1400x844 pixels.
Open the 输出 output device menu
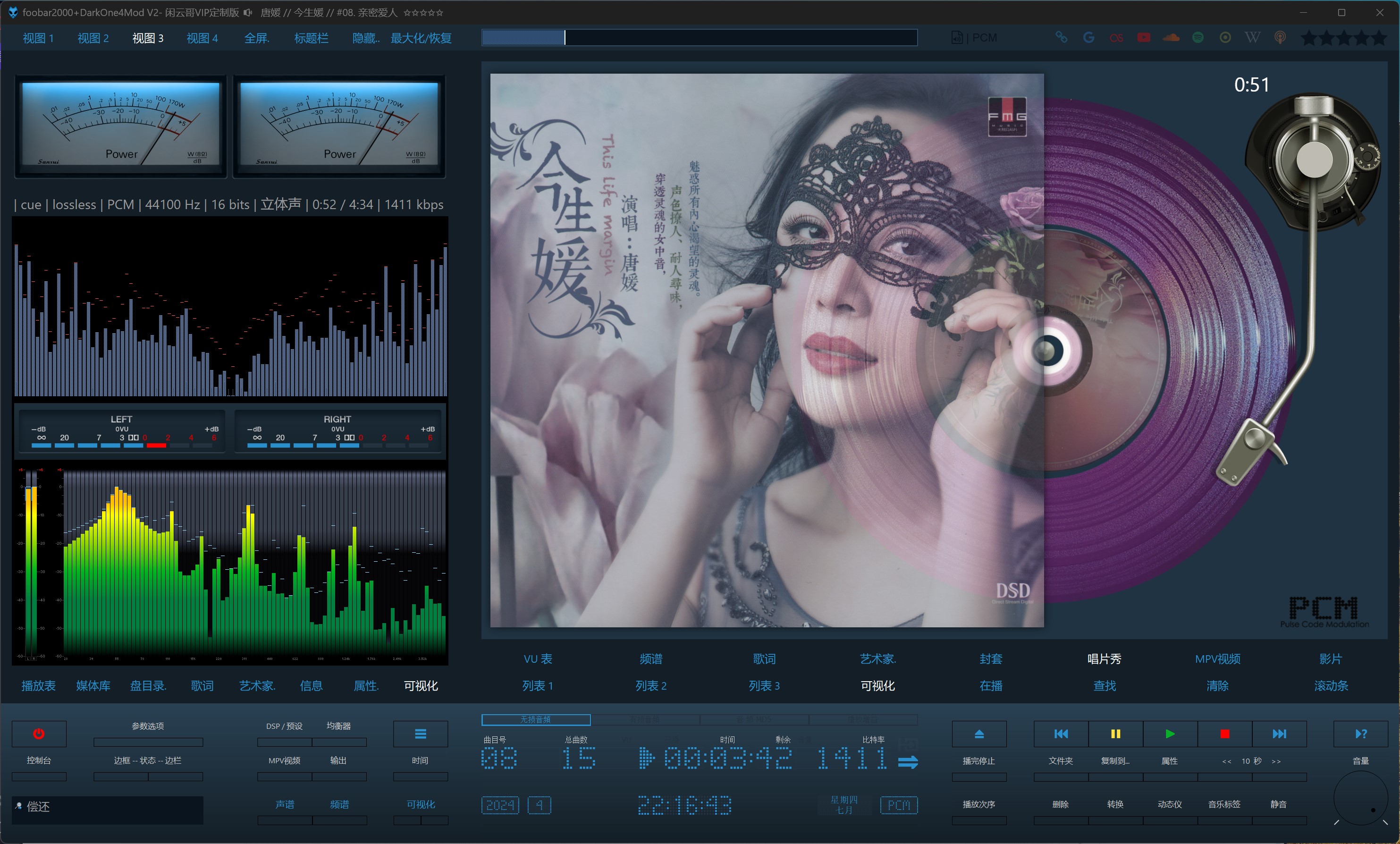(x=338, y=760)
